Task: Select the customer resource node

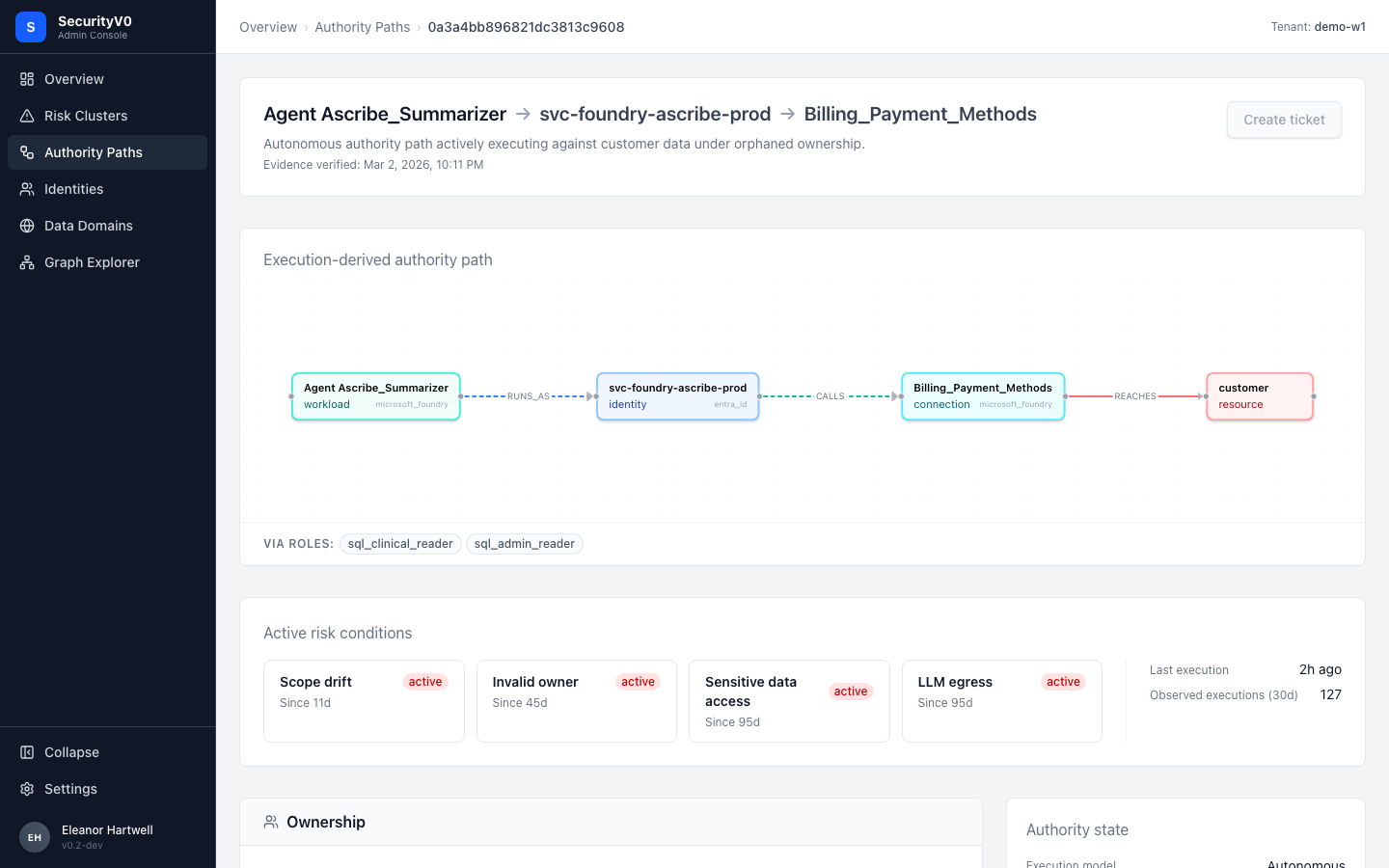Action: 1260,396
